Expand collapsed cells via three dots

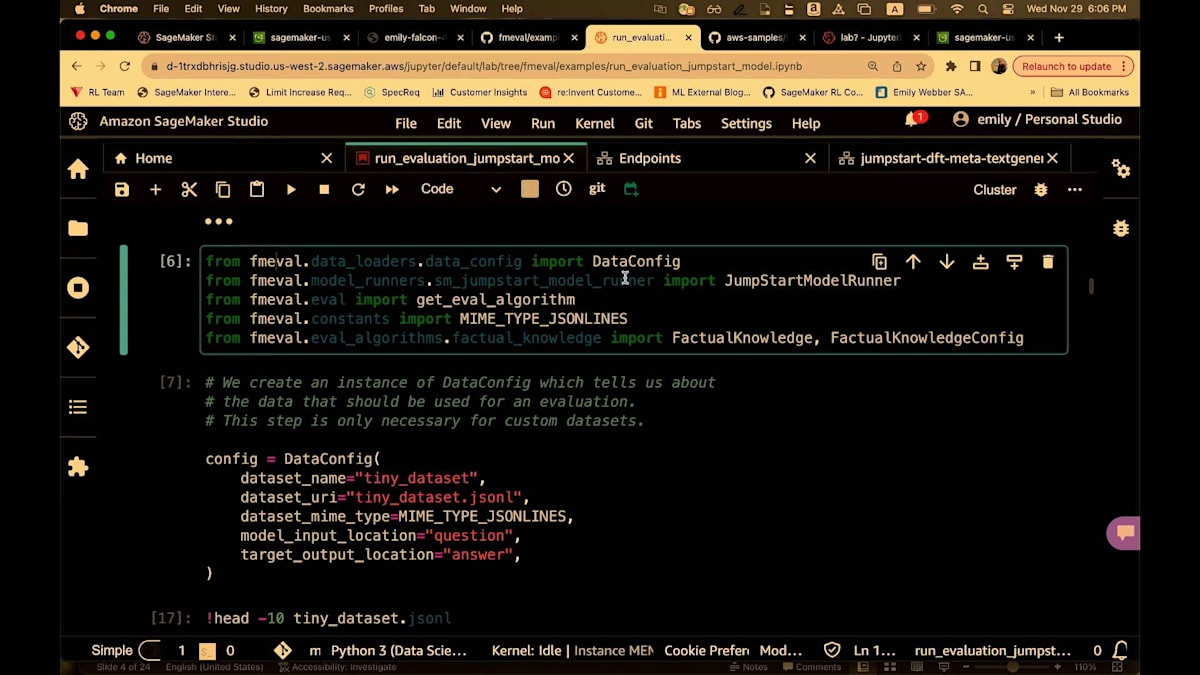[x=218, y=222]
